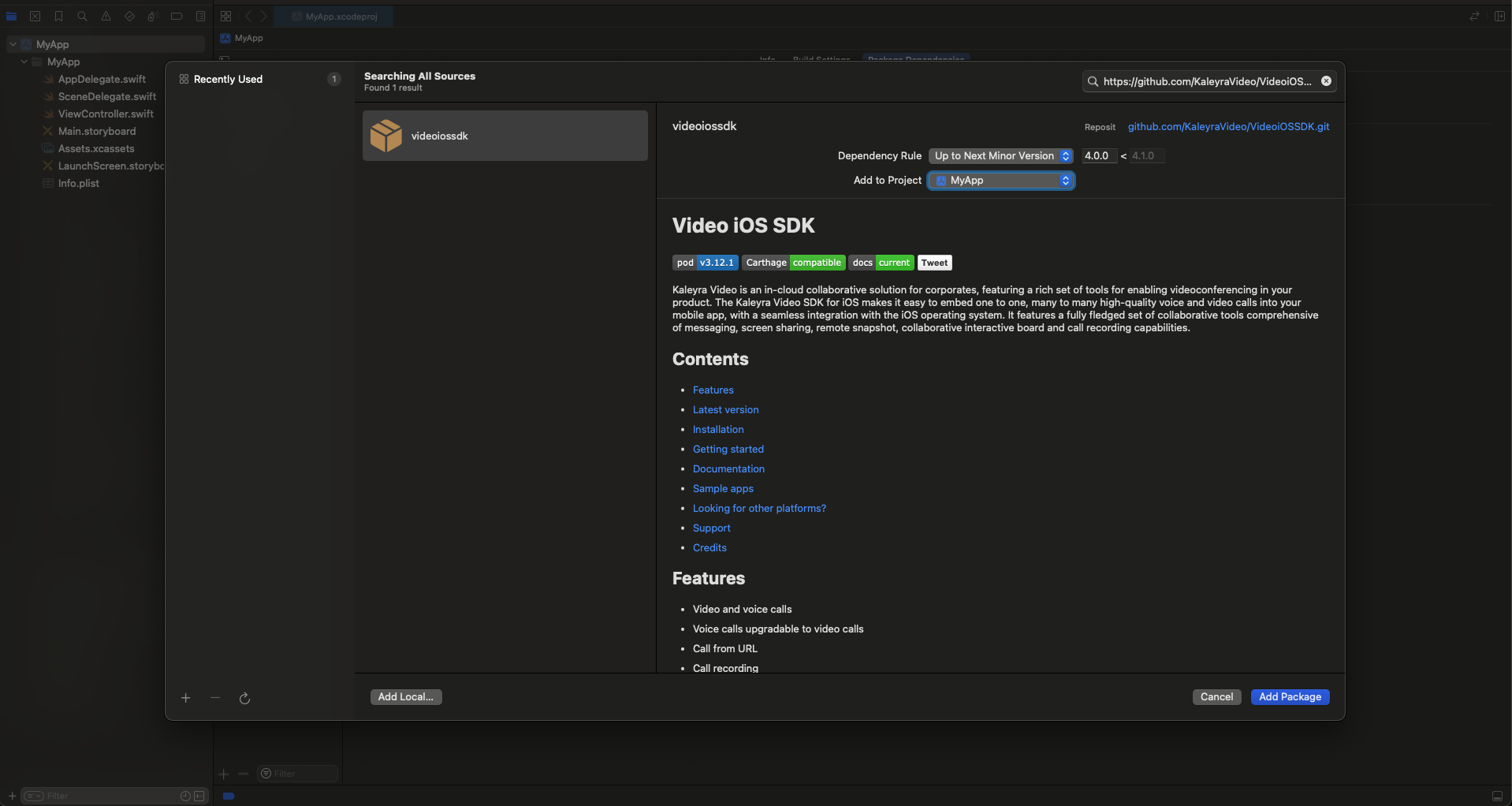
Task: Click the debug area blue tag icon
Action: pos(229,796)
